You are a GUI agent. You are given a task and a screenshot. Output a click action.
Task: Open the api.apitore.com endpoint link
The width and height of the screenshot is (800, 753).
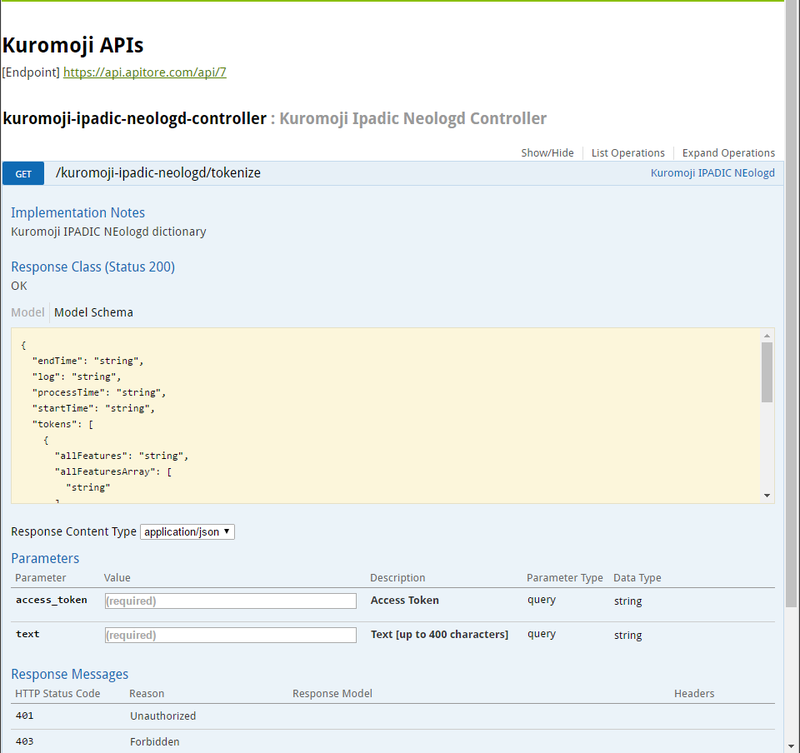[144, 72]
